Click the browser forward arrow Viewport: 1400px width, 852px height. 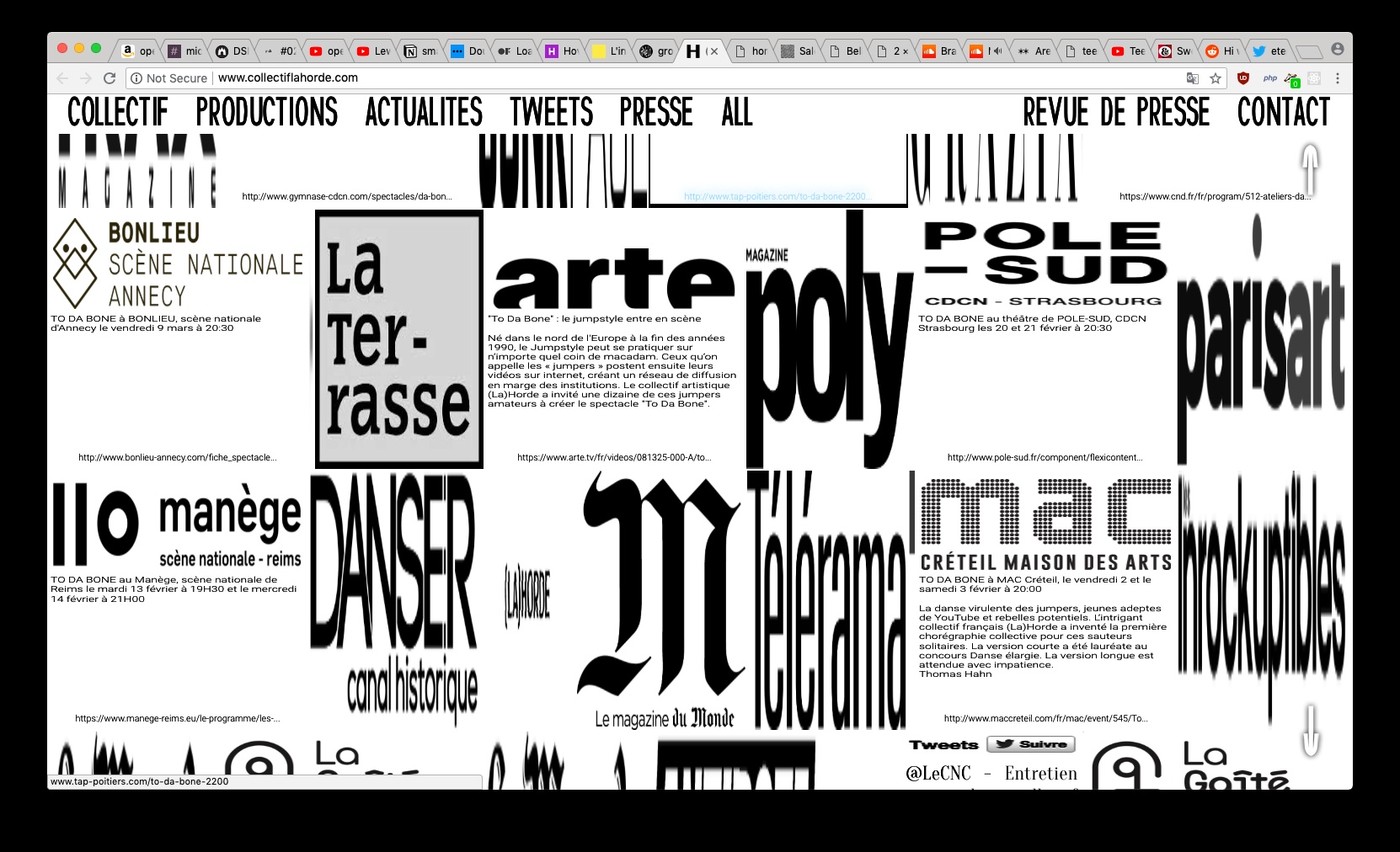[86, 78]
